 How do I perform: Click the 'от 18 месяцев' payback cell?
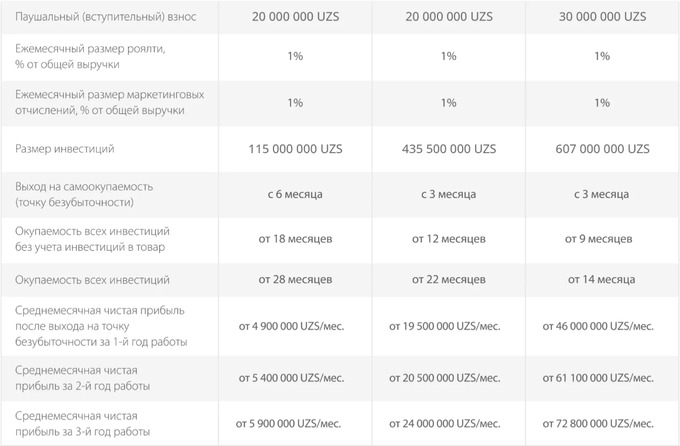[295, 240]
